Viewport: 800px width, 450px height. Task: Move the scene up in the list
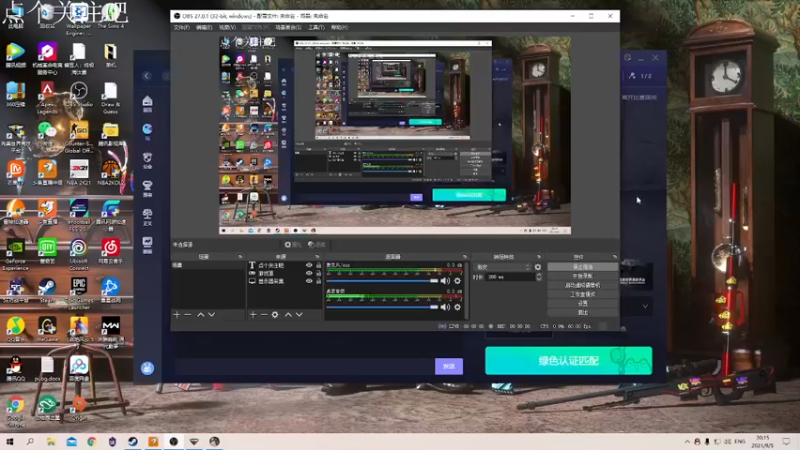click(x=201, y=315)
